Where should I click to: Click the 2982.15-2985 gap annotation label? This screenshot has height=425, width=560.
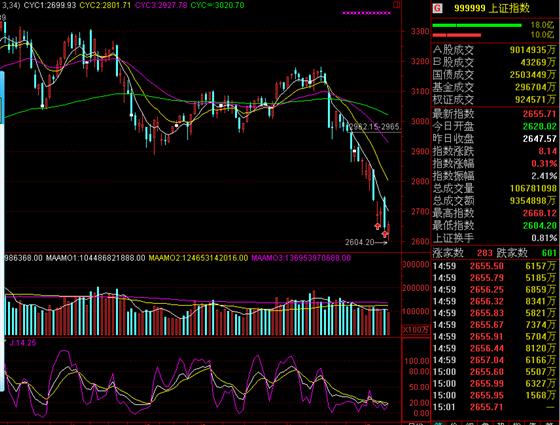click(374, 127)
